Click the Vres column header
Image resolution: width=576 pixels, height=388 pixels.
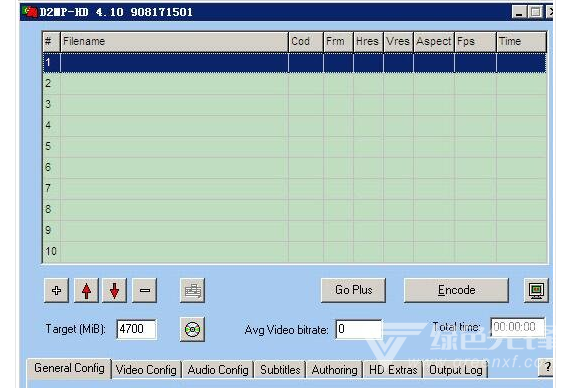tap(398, 42)
